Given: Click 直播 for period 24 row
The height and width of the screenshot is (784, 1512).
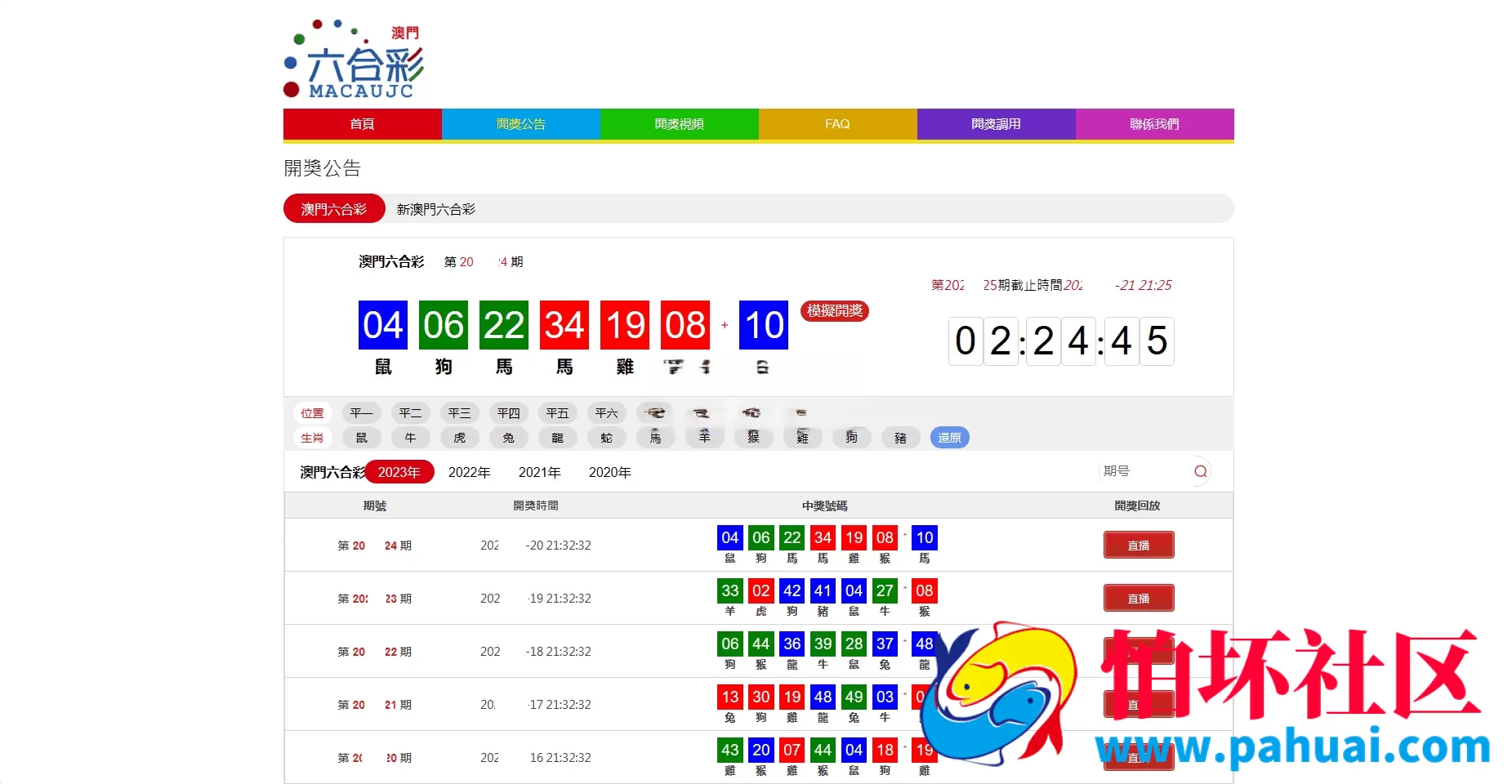Looking at the screenshot, I should tap(1139, 545).
